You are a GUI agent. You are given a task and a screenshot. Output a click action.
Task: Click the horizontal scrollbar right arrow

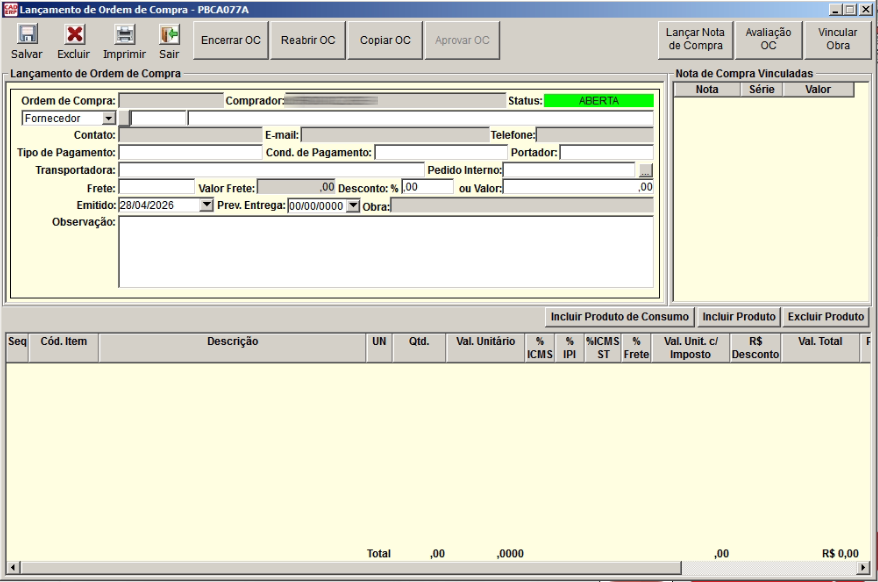pos(864,567)
